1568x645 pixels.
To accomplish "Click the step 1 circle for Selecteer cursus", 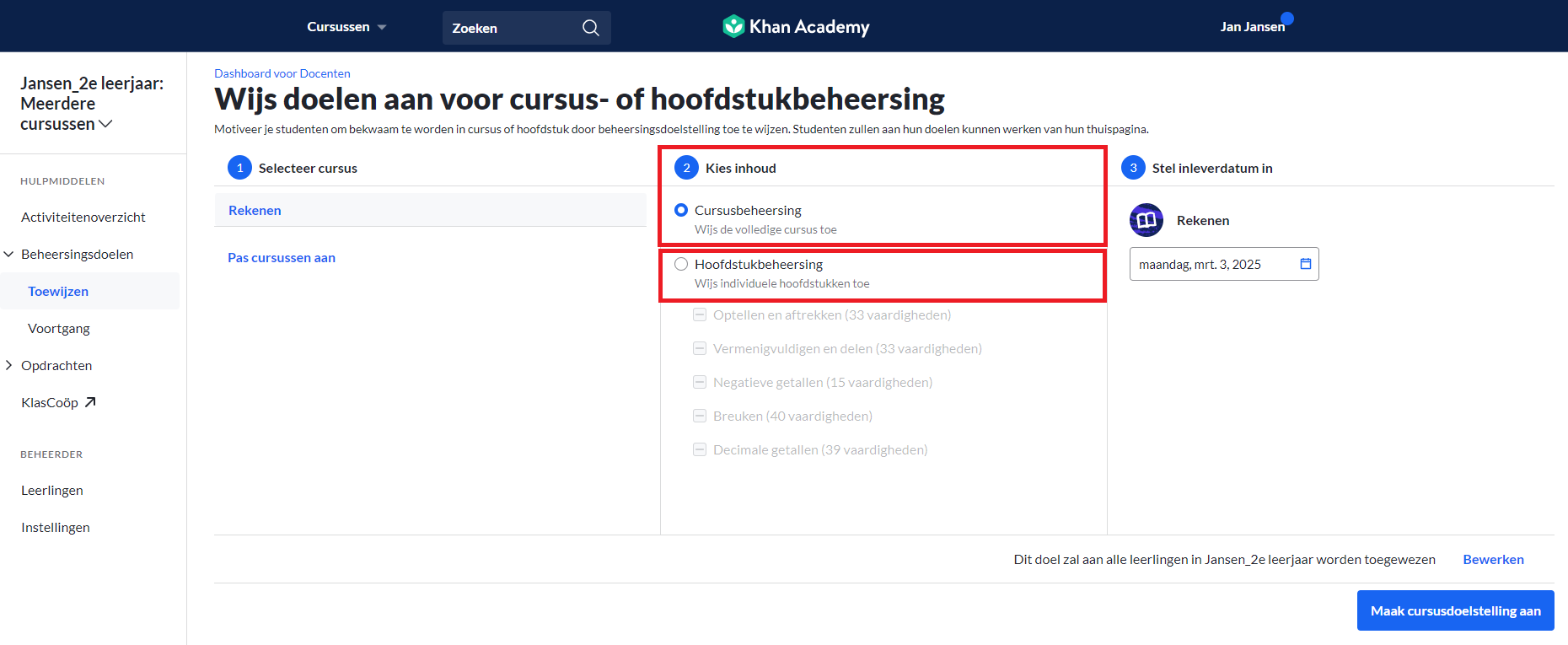I will point(239,168).
